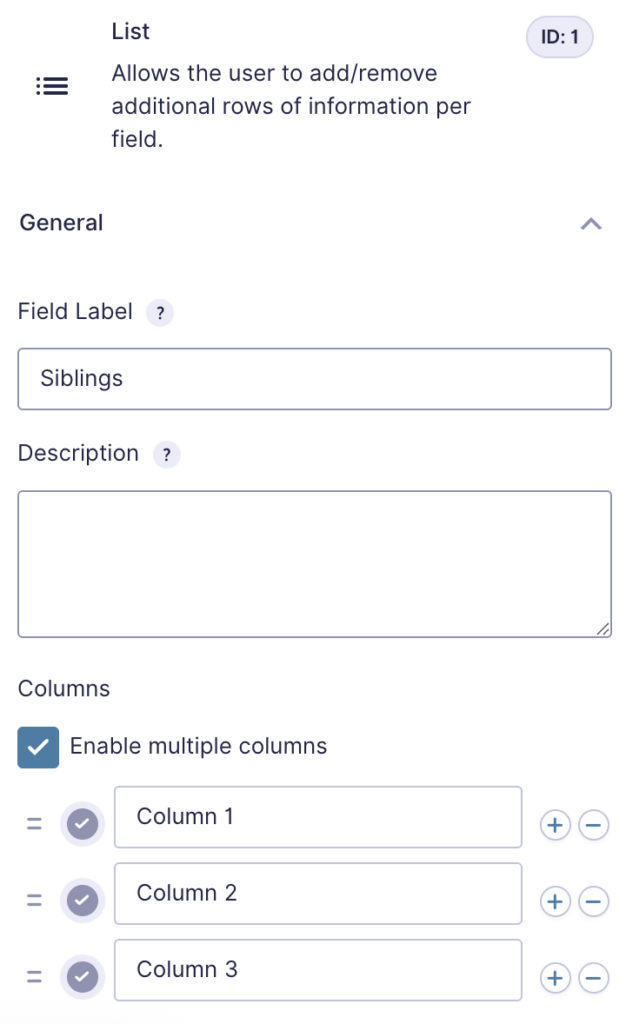
Task: Toggle the checkmark for Column 1
Action: point(83,823)
